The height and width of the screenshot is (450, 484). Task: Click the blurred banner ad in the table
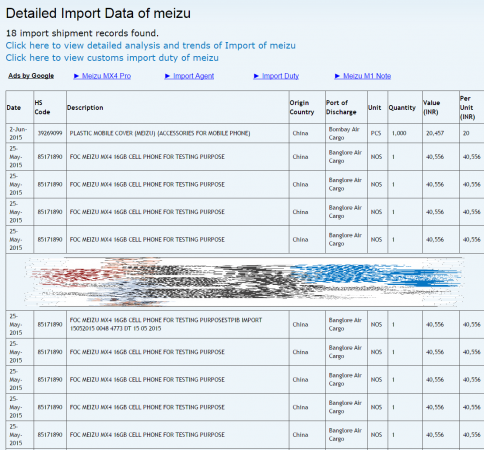coord(244,282)
